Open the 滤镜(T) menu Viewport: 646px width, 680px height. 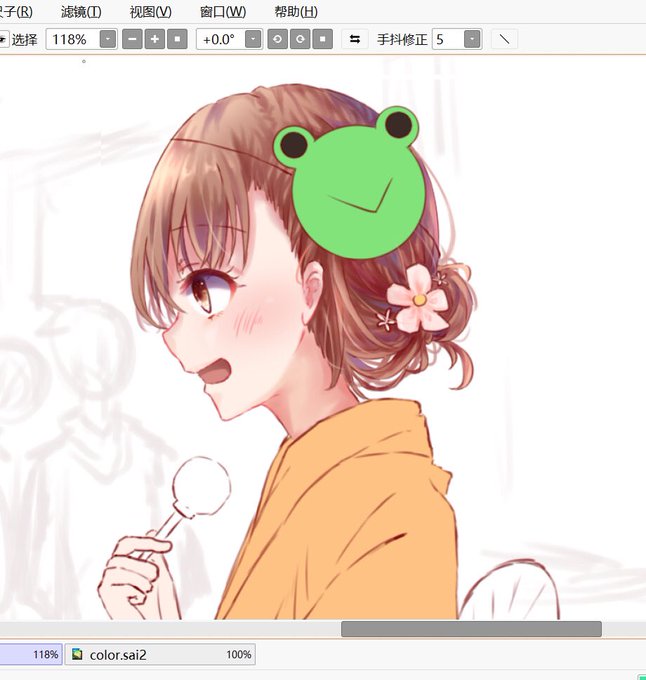coord(81,12)
